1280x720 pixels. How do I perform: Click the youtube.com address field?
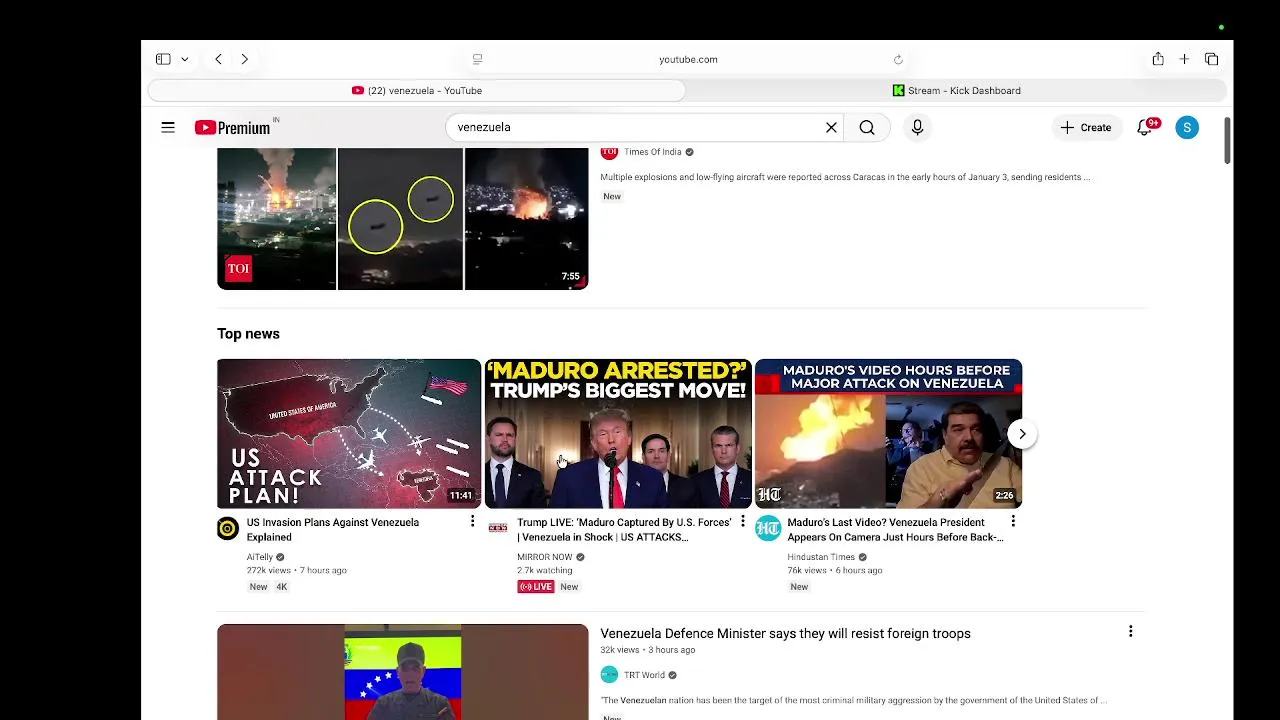pos(688,59)
